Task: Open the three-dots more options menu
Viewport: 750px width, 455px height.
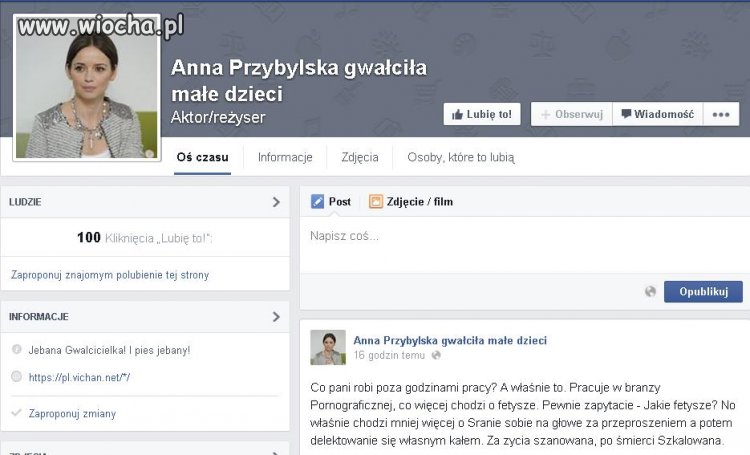Action: coord(721,114)
